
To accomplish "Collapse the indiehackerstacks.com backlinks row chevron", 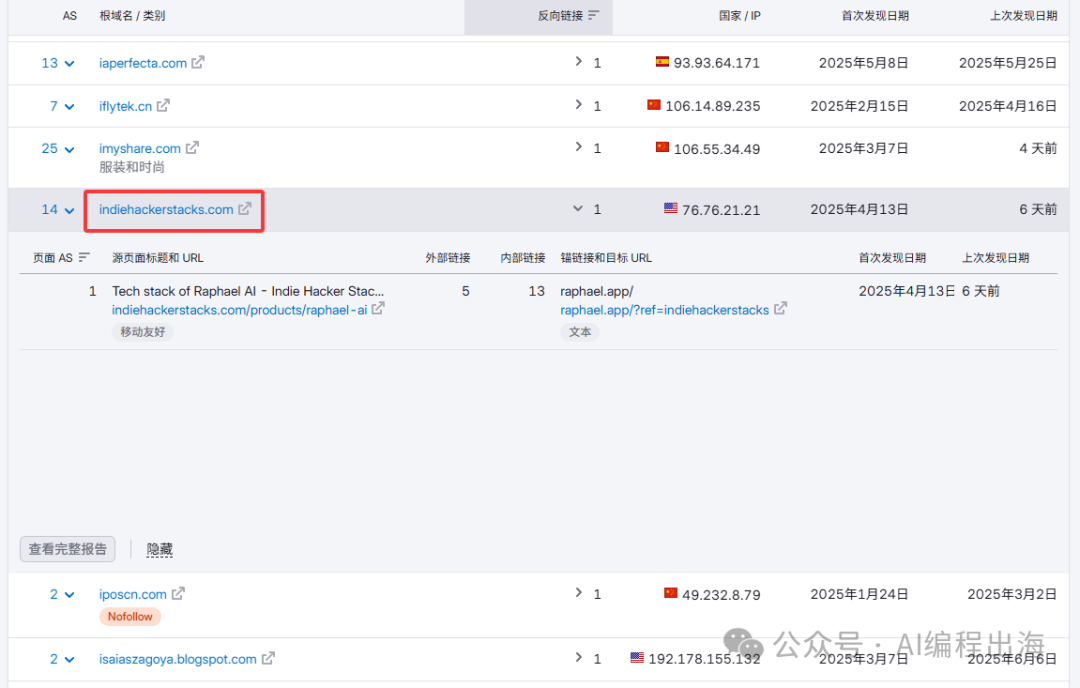I will pos(578,209).
